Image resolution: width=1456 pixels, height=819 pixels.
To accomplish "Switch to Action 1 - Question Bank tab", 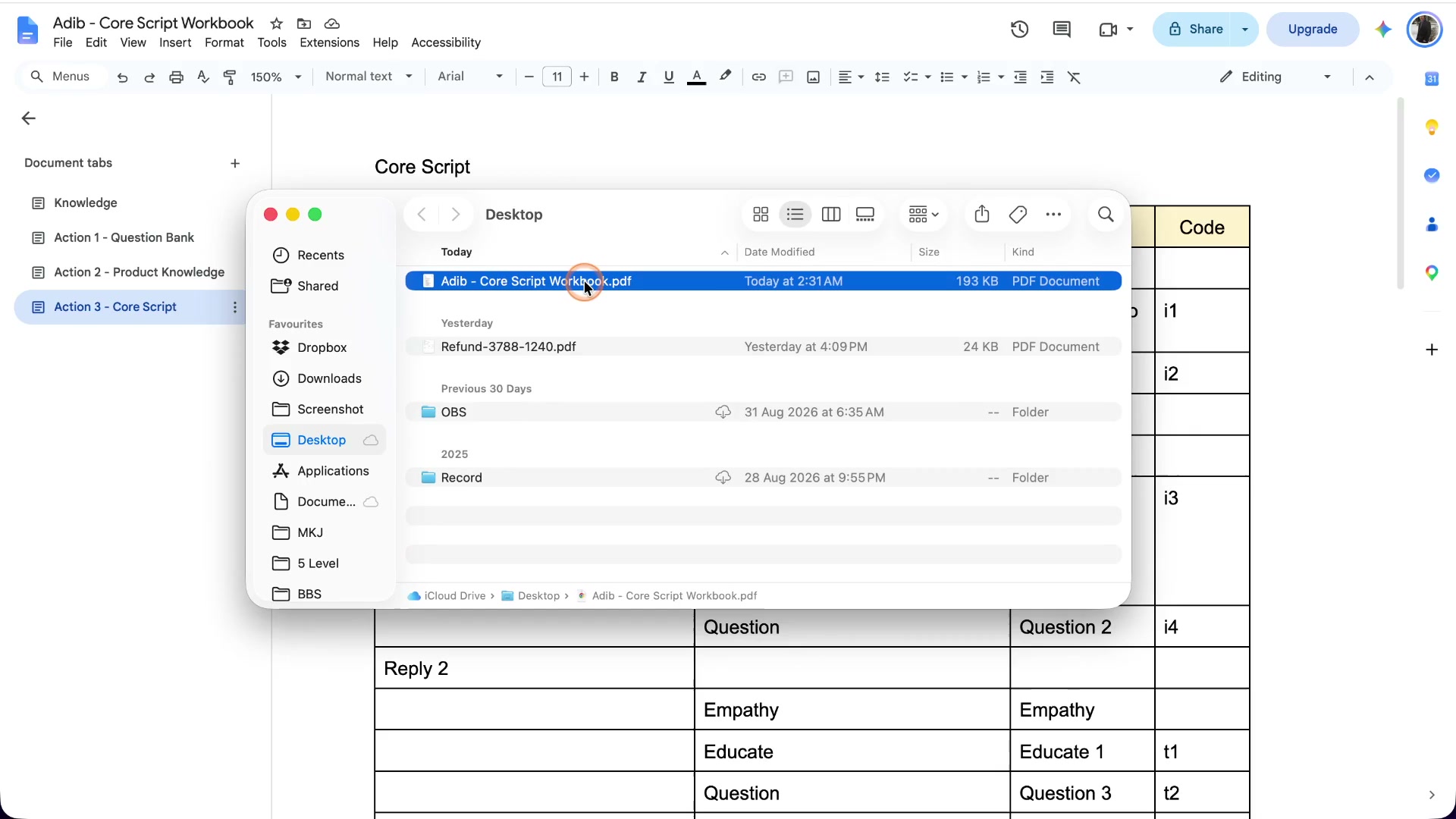I will (x=124, y=237).
